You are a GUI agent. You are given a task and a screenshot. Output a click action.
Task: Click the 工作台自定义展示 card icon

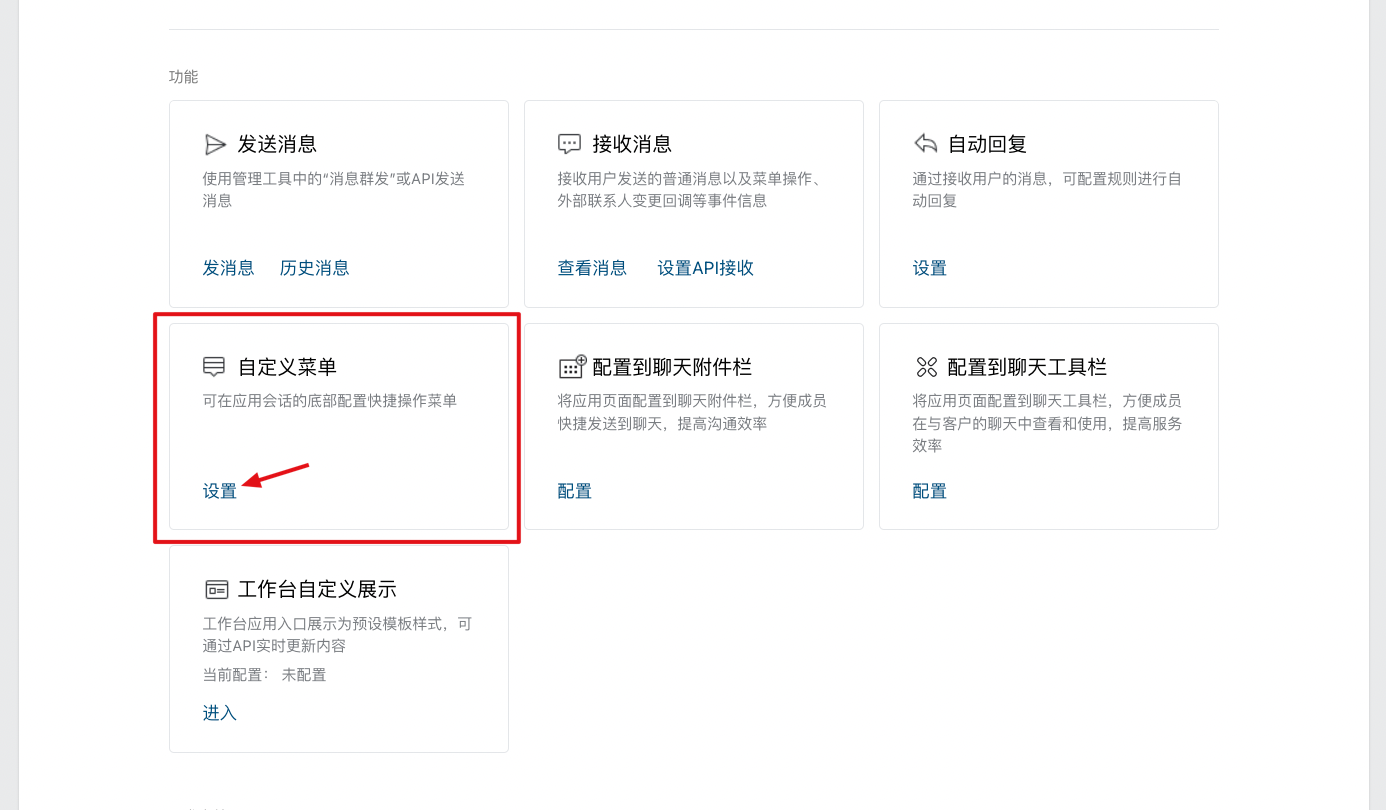point(216,589)
